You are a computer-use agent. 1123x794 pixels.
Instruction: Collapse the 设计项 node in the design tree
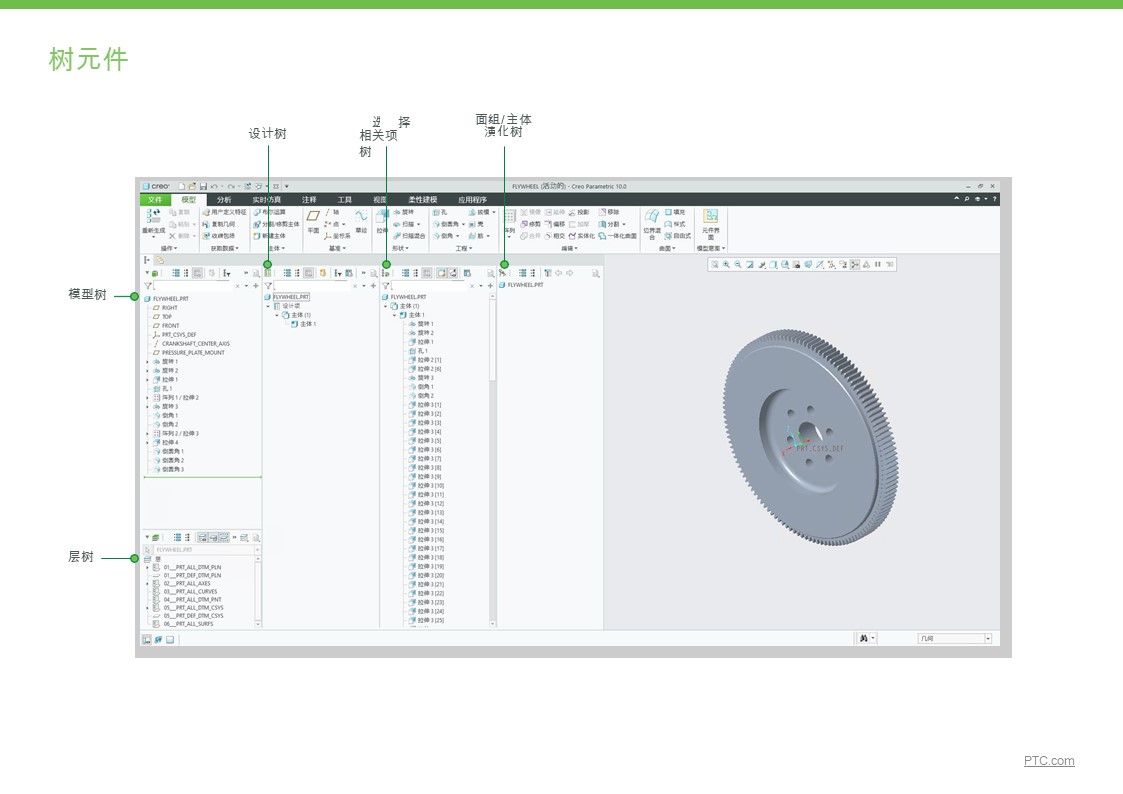(269, 306)
